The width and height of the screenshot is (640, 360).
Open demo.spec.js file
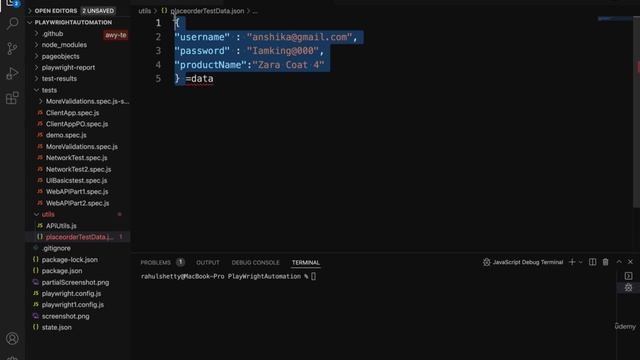(66, 135)
